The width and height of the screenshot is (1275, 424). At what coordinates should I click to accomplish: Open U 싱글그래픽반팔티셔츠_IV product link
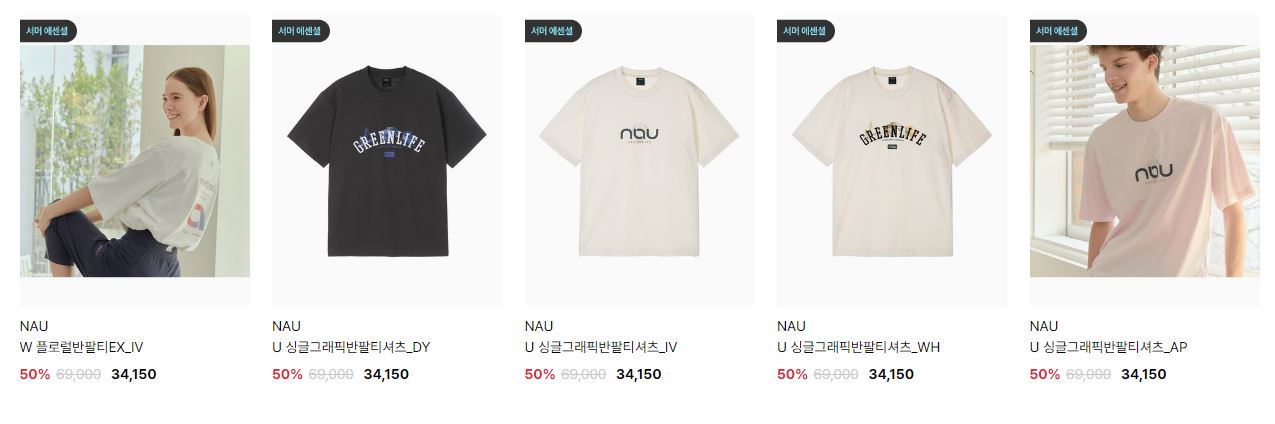tap(601, 348)
